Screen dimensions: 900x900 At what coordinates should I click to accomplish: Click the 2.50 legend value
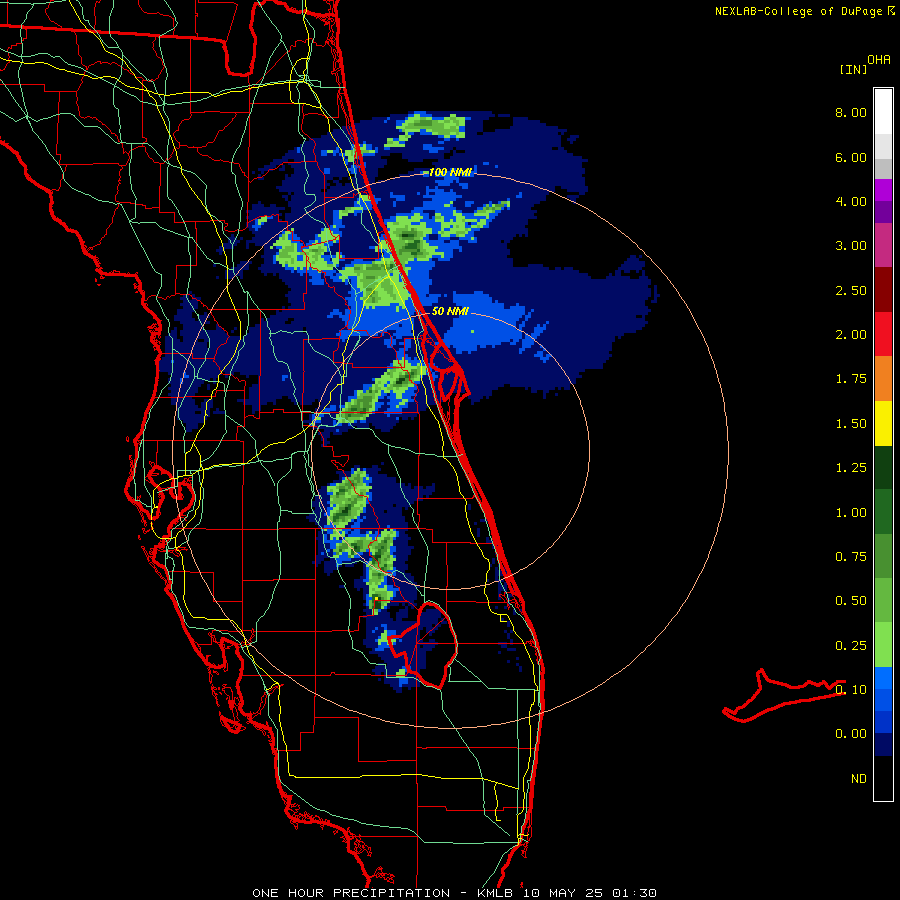pyautogui.click(x=851, y=290)
